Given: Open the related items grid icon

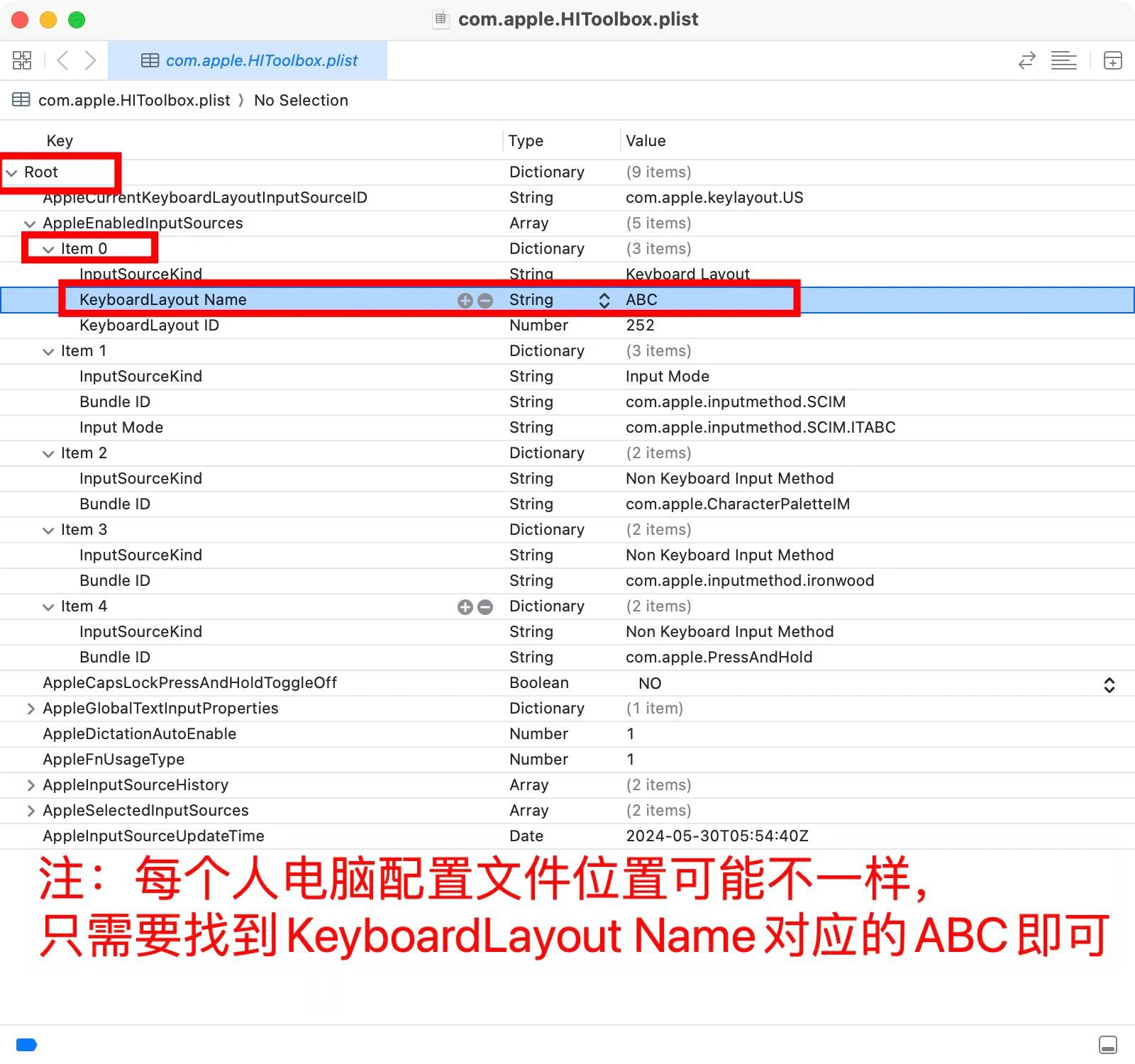Looking at the screenshot, I should point(22,60).
